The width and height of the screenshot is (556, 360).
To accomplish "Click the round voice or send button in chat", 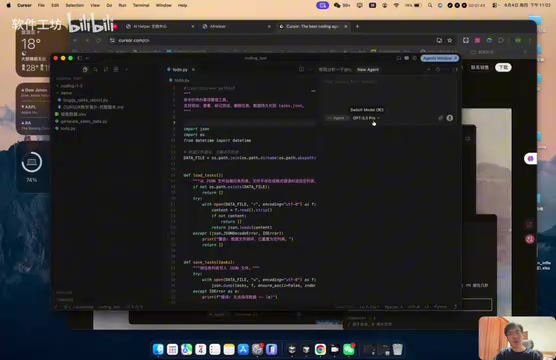I will point(450,118).
